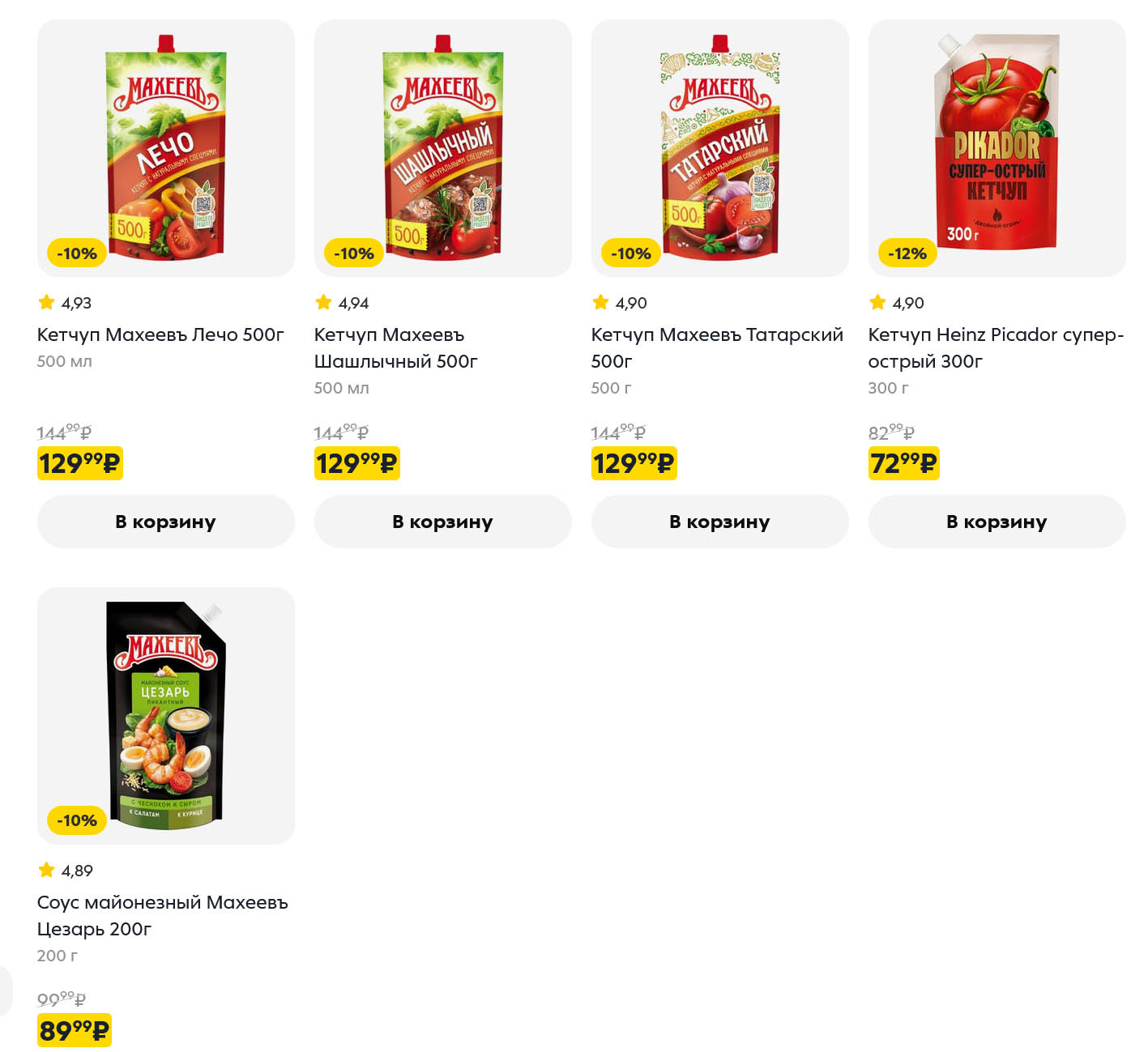This screenshot has height=1052, width=1148.
Task: Click the 72.99₽ price tag for Picador
Action: (x=903, y=463)
